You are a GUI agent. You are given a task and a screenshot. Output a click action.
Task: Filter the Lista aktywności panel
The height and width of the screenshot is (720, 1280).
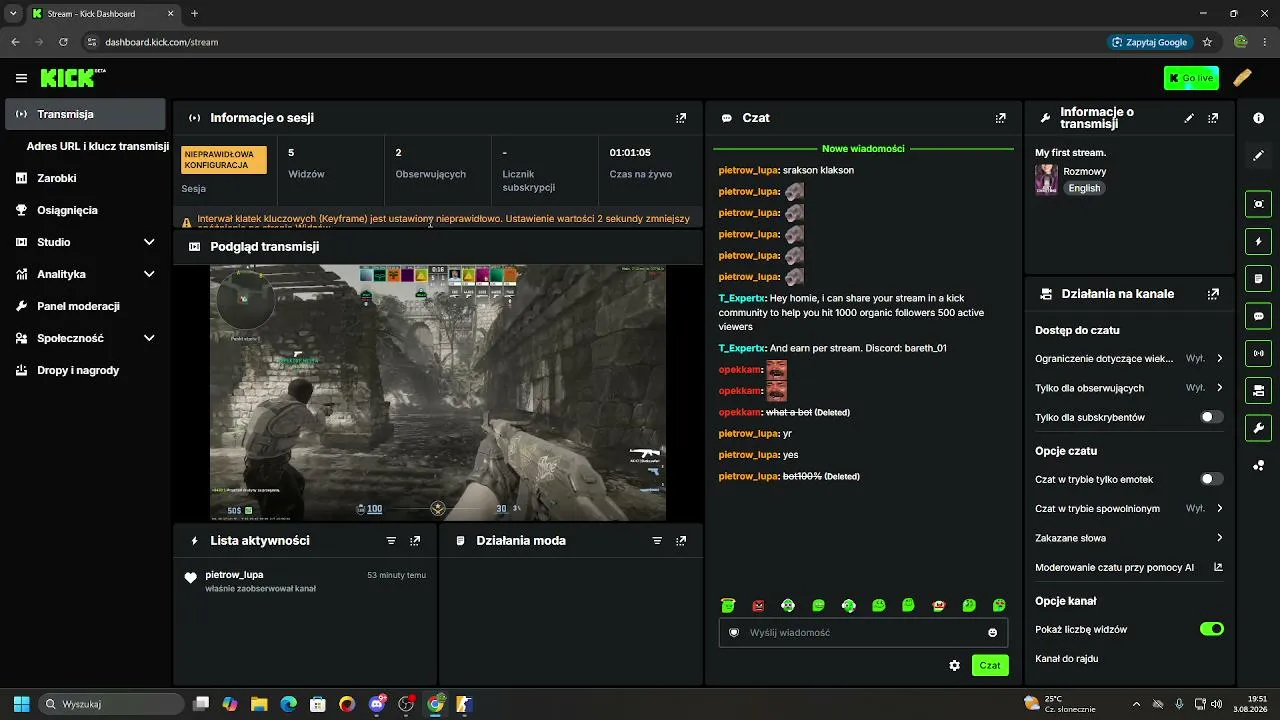[391, 541]
